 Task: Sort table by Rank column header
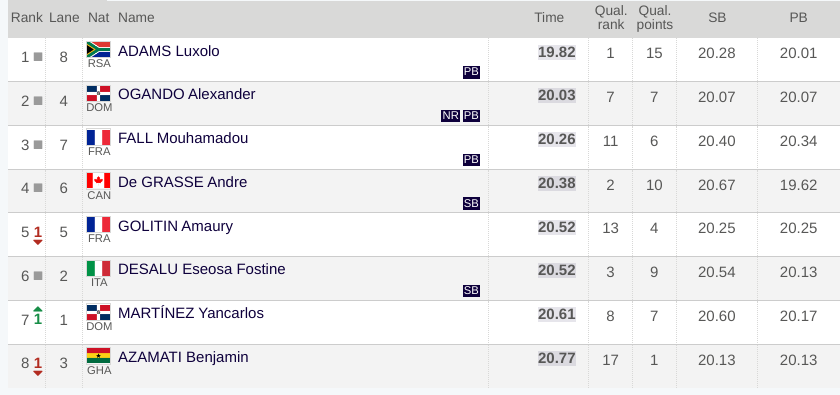point(27,18)
